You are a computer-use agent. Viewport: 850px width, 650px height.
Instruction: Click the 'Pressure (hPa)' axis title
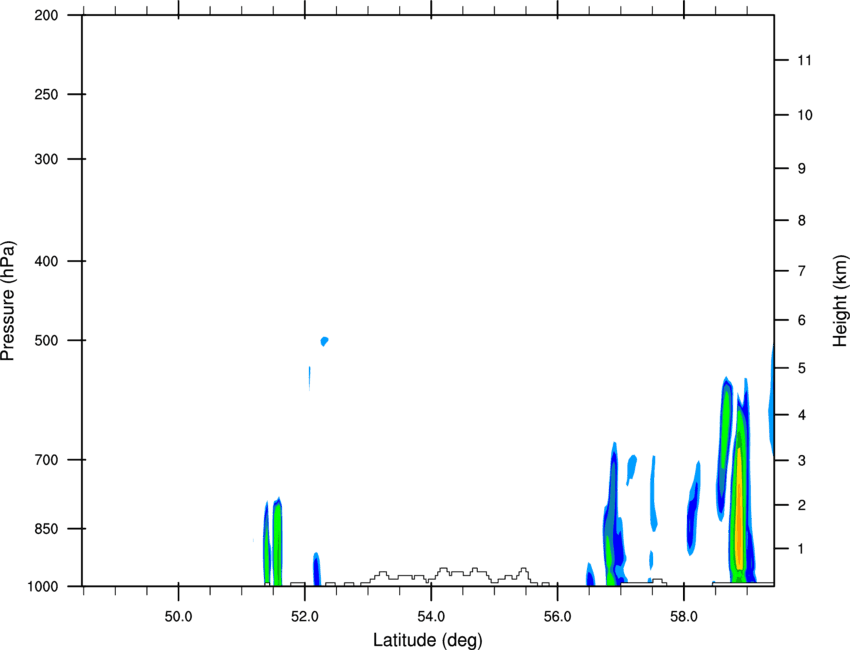coord(8,300)
